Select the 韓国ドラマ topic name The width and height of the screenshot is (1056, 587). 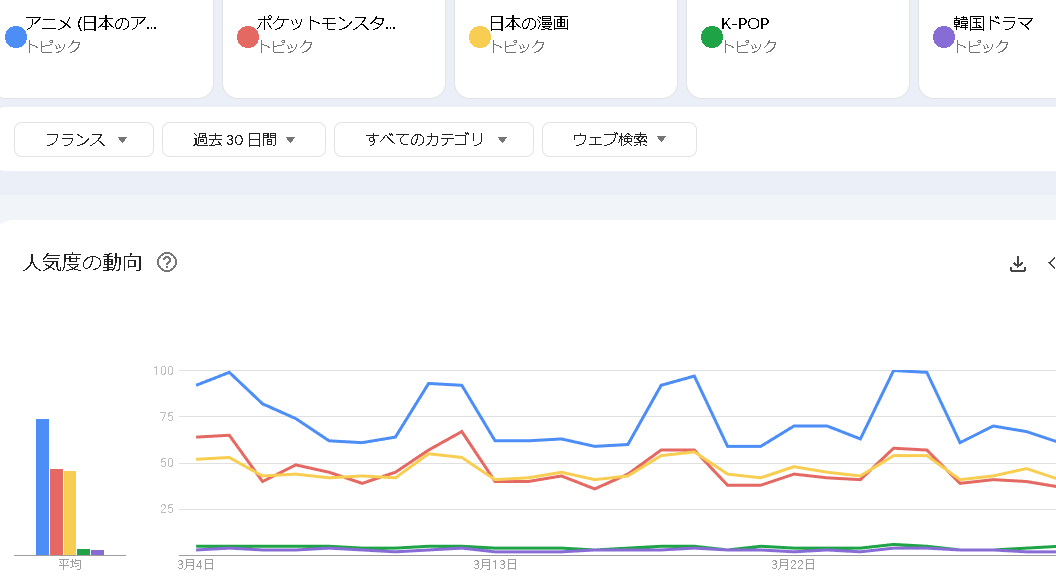[993, 23]
